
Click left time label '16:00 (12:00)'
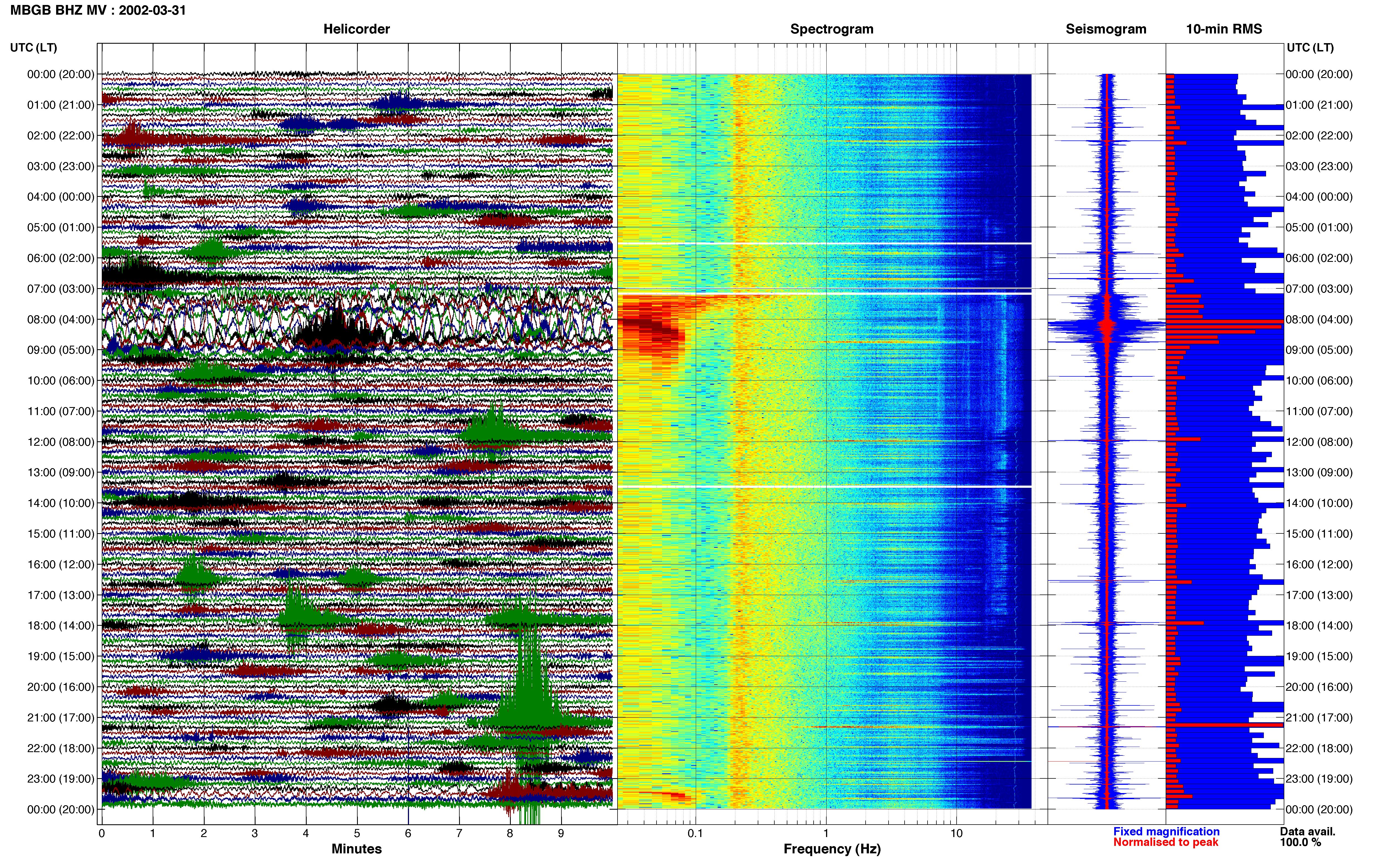[x=61, y=564]
